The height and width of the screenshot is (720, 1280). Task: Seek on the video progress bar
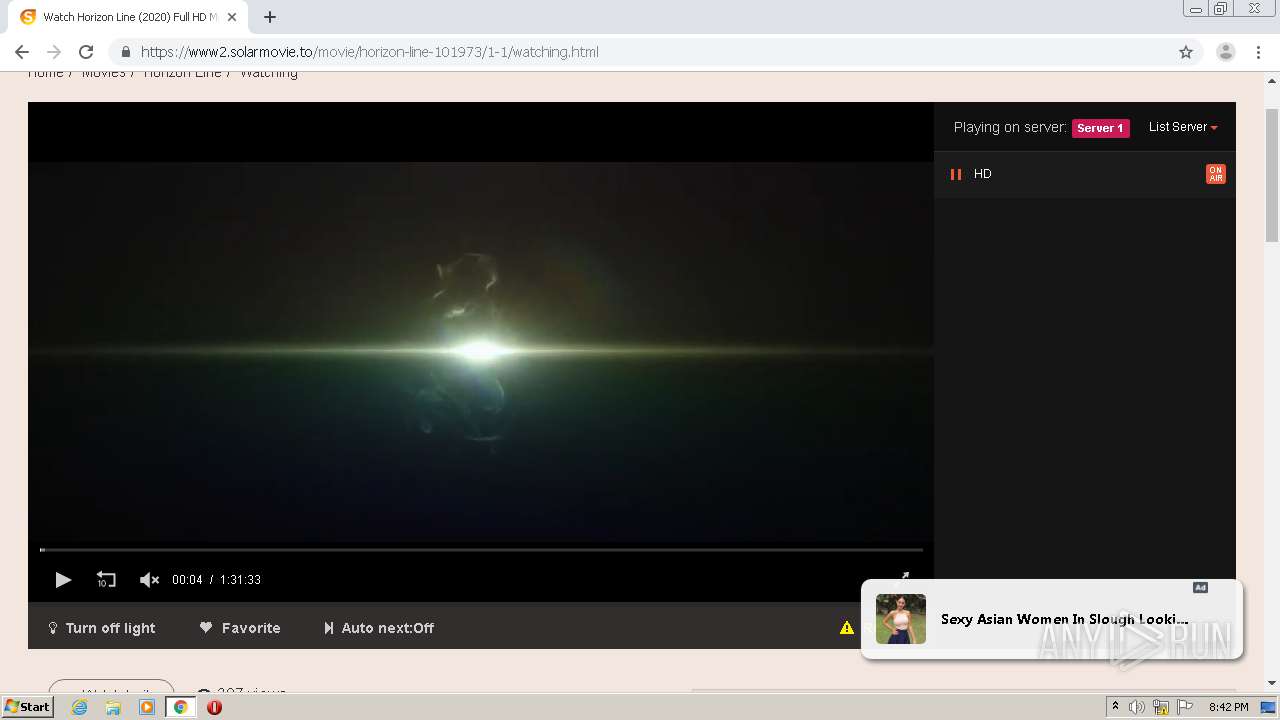[481, 550]
